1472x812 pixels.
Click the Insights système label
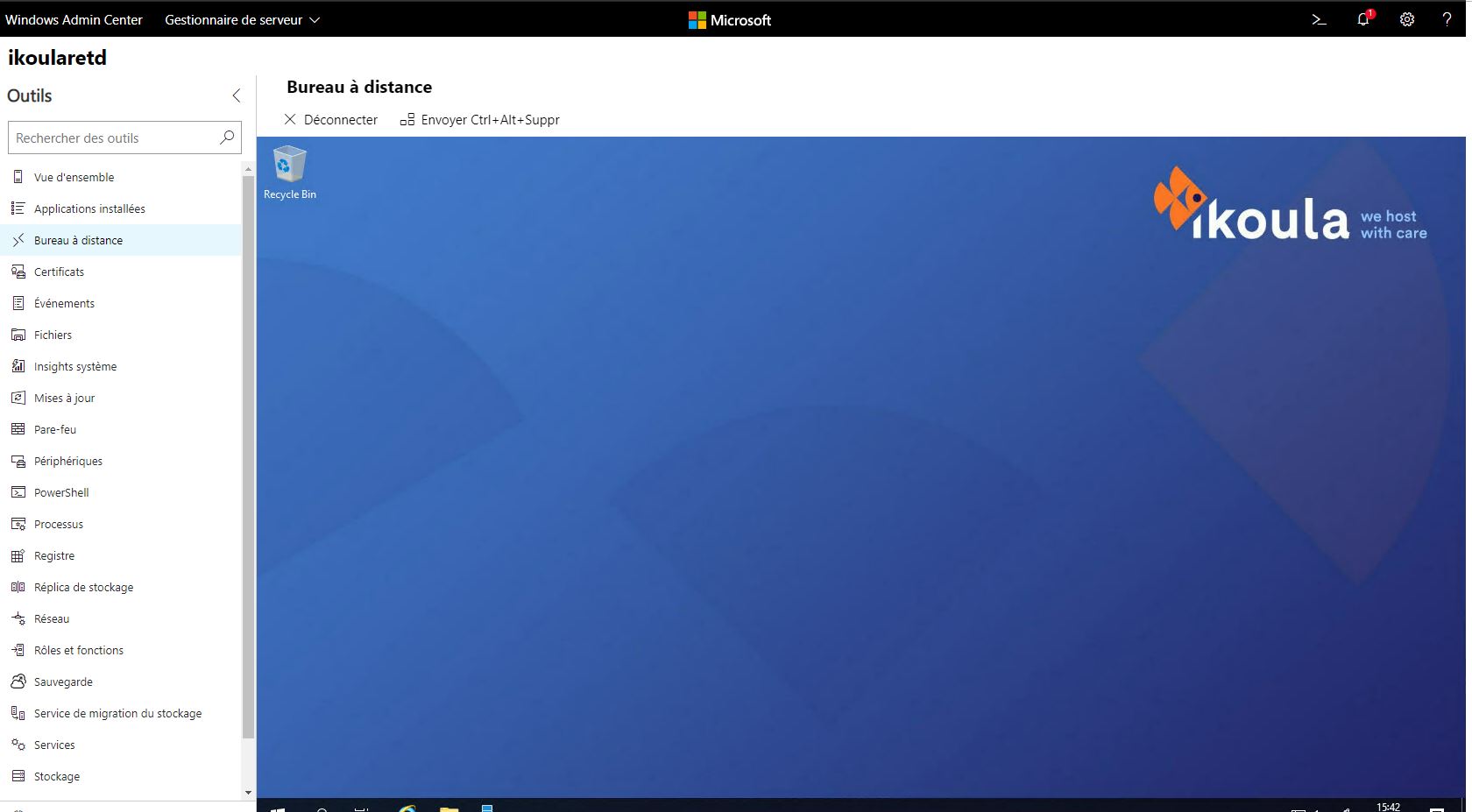75,366
